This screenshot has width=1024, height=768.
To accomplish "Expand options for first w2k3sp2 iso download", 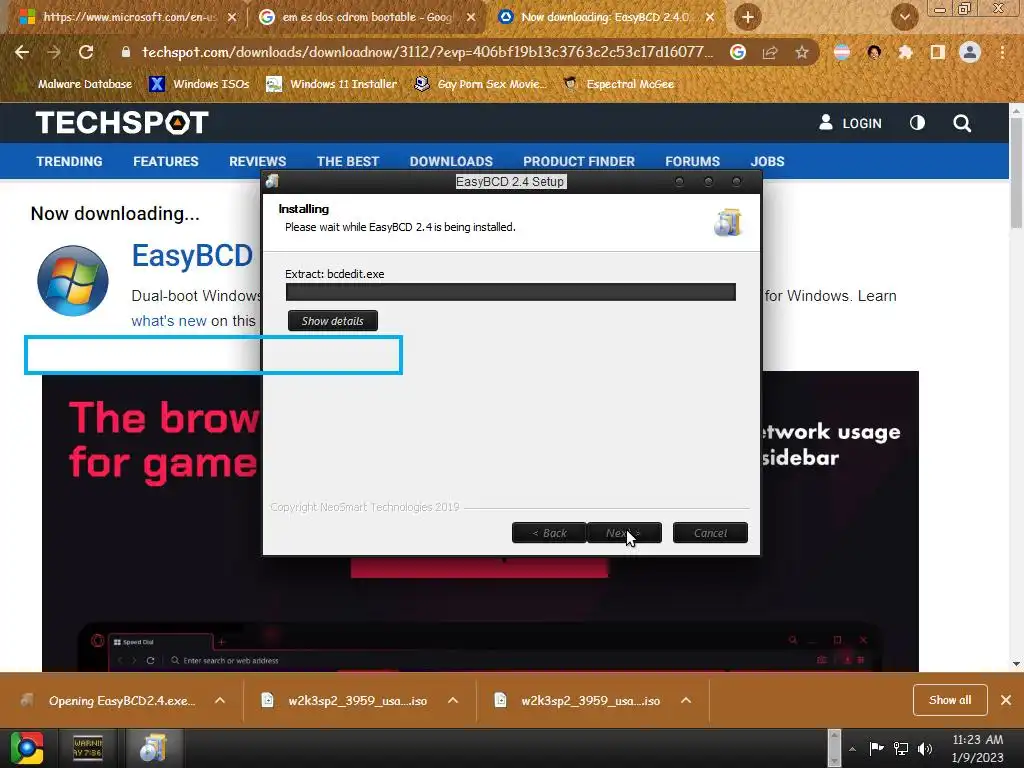I will pyautogui.click(x=453, y=701).
